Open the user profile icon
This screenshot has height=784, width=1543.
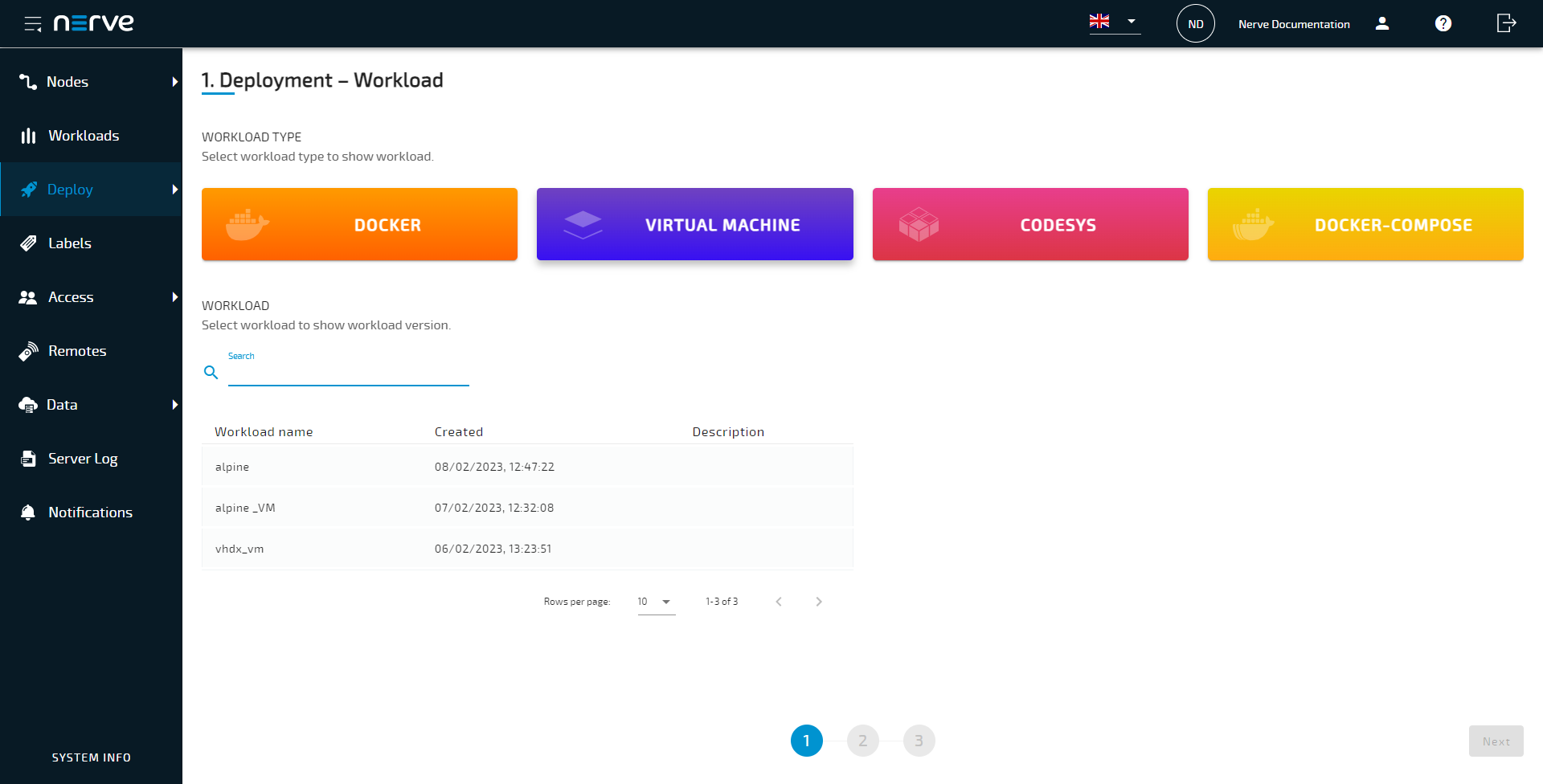pyautogui.click(x=1382, y=23)
